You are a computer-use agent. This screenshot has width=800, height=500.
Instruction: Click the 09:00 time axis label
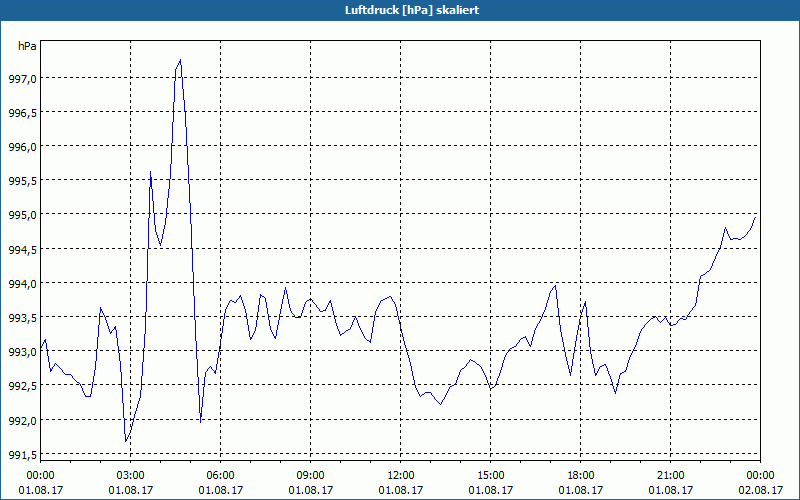pos(310,476)
